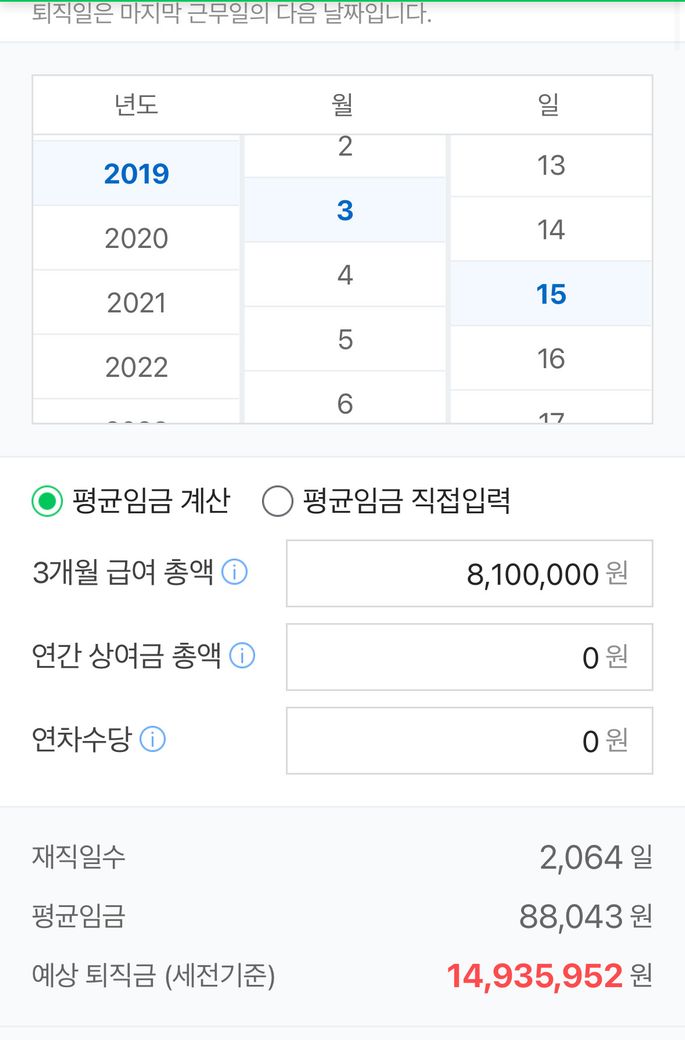
Task: Select 평균임금 계산 radio option
Action: [46, 501]
